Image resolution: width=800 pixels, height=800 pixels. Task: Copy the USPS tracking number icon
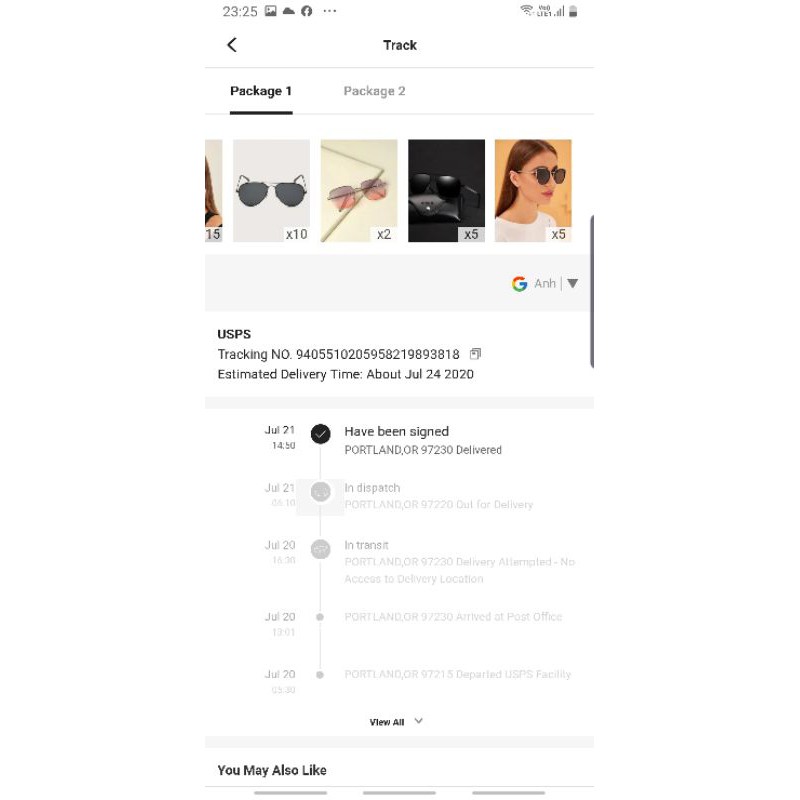475,354
